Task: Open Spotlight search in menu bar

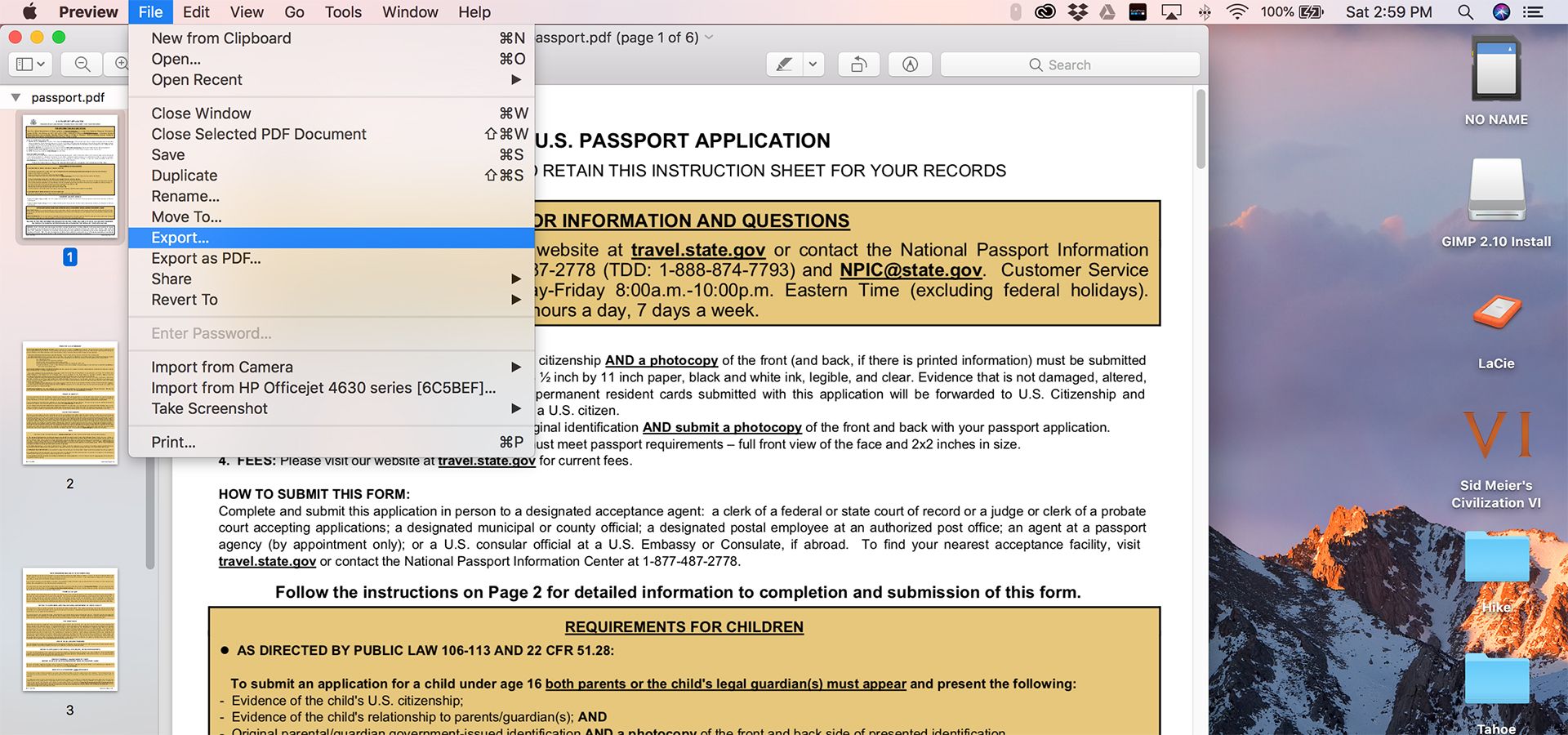Action: [1466, 11]
